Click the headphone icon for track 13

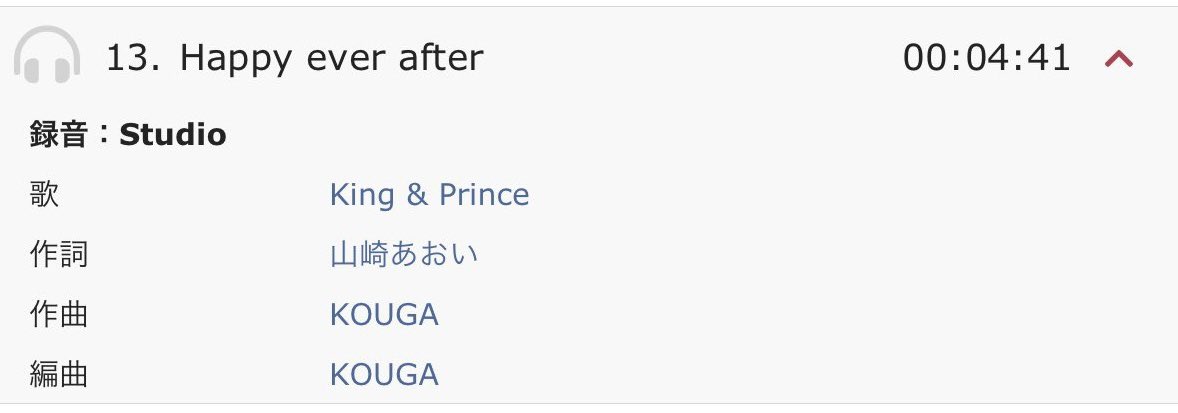point(47,58)
